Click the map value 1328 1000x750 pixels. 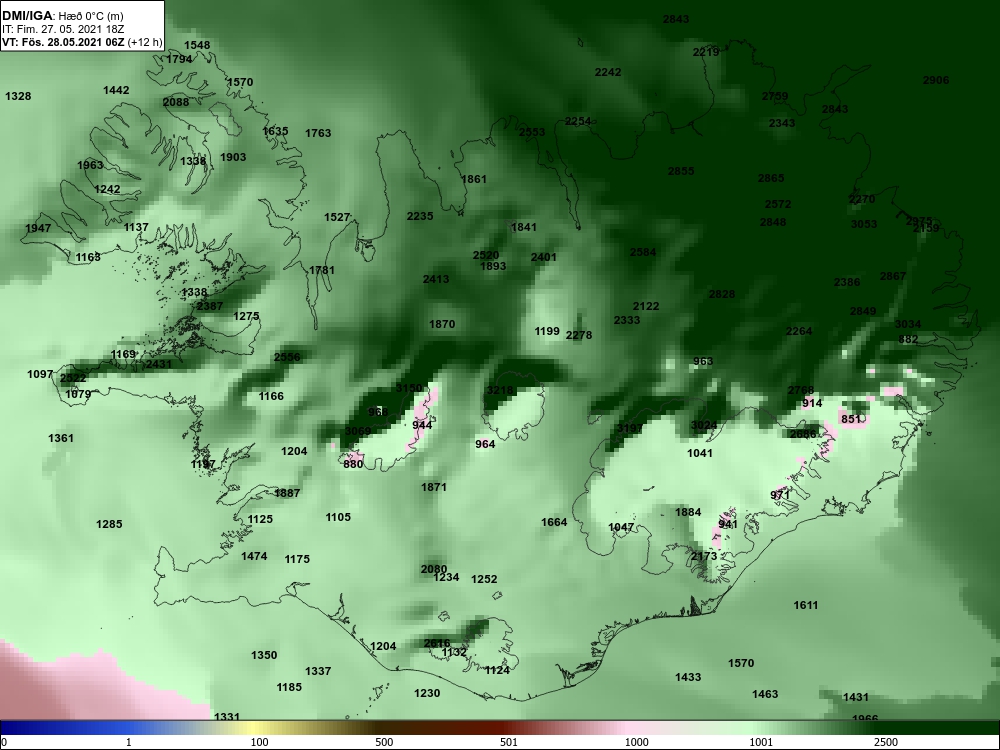coord(18,96)
